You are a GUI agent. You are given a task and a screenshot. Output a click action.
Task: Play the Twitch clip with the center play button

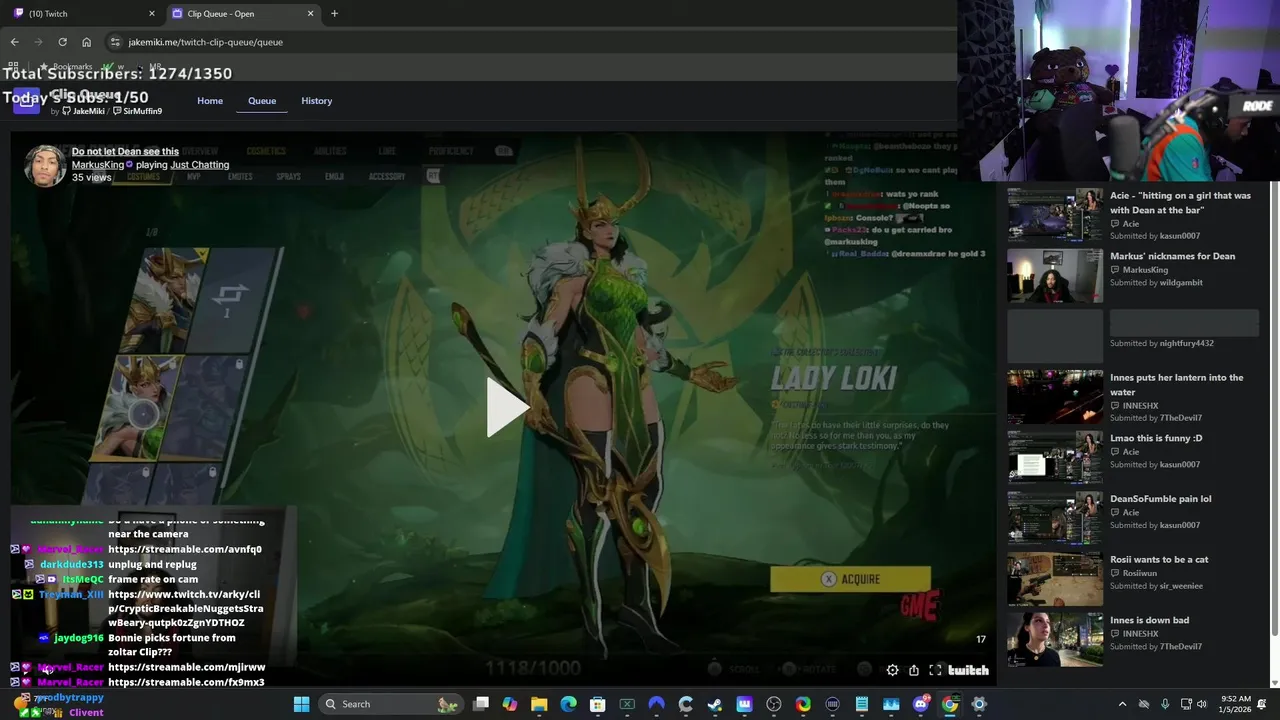pos(507,407)
